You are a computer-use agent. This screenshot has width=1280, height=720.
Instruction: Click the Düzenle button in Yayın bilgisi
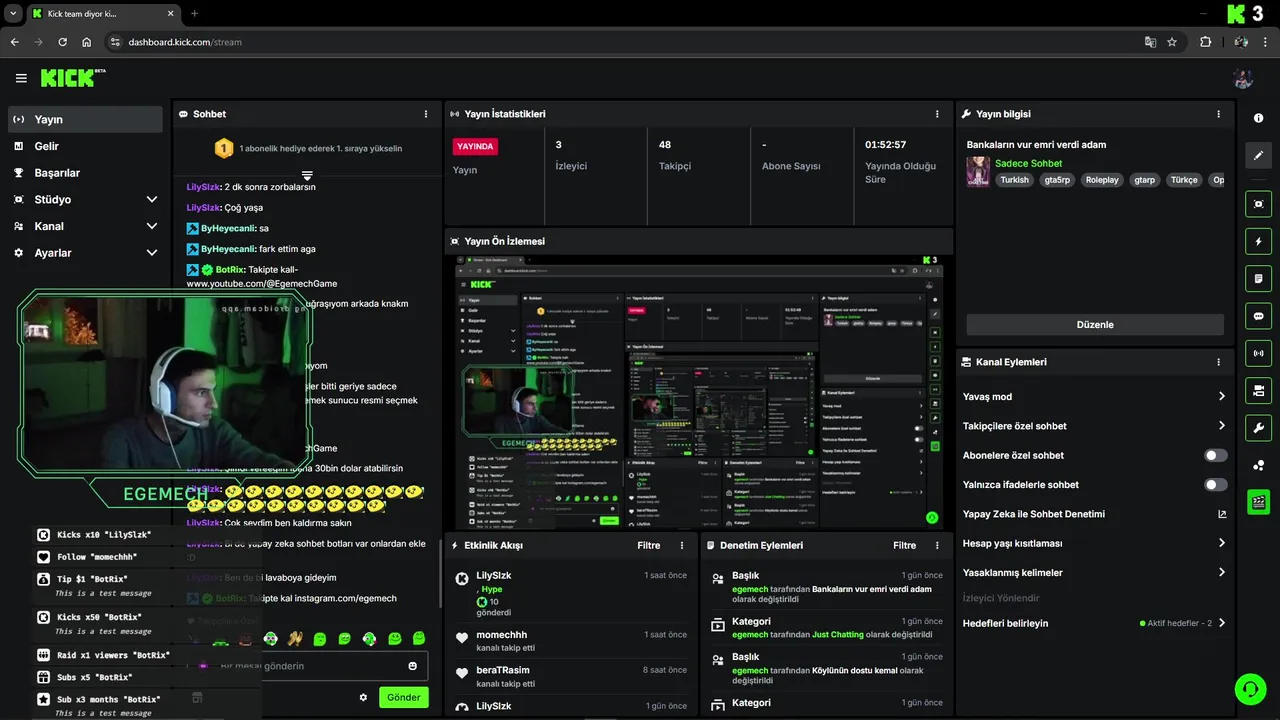coord(1095,325)
